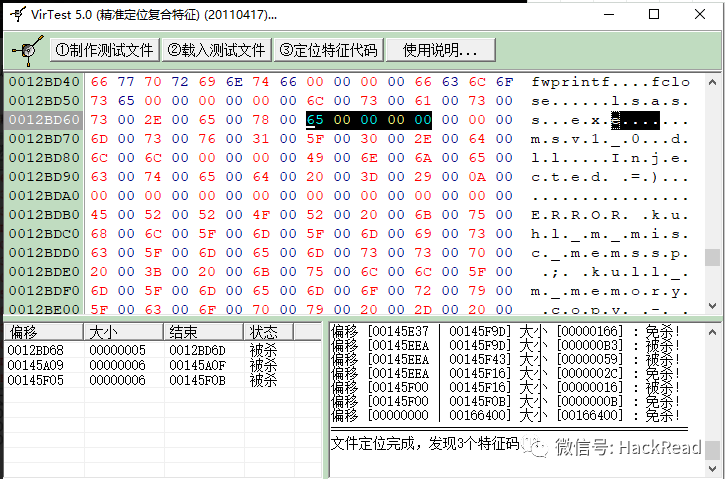Select hex address row 0012BD60
Viewport: 725px width, 479px height.
click(x=44, y=120)
